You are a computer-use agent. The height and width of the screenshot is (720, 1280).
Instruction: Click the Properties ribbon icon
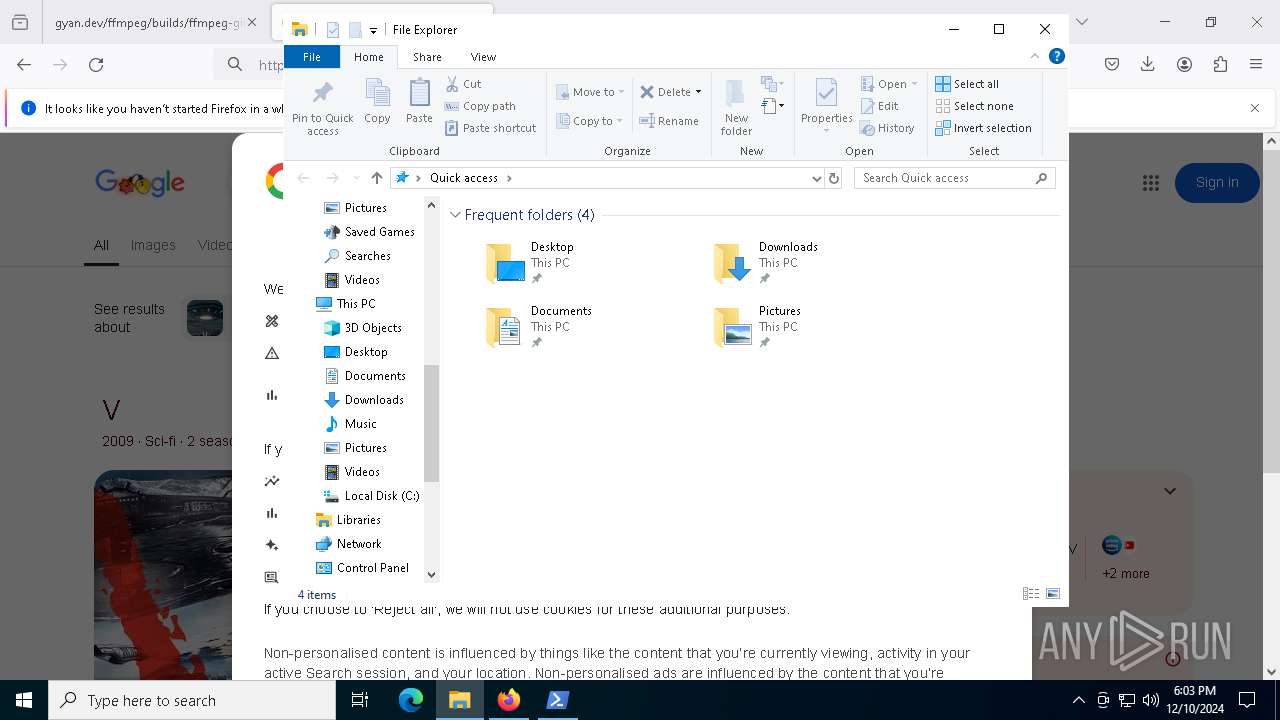click(826, 107)
